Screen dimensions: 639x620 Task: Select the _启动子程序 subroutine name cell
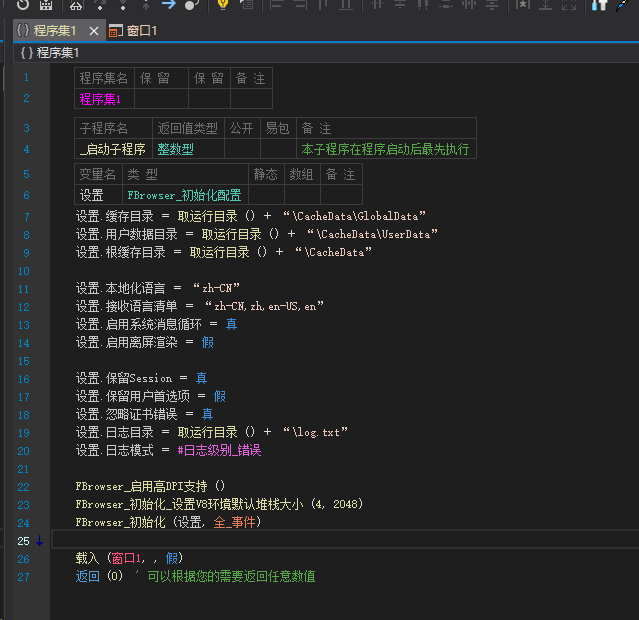click(x=113, y=149)
